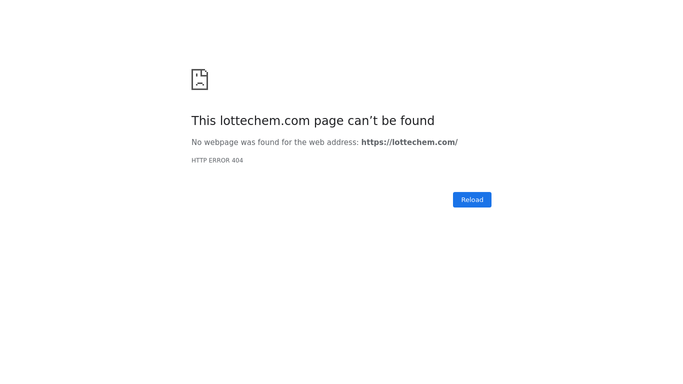Click the word lottechem.com in the heading
Viewport: 683px width, 384px height.
(x=265, y=121)
